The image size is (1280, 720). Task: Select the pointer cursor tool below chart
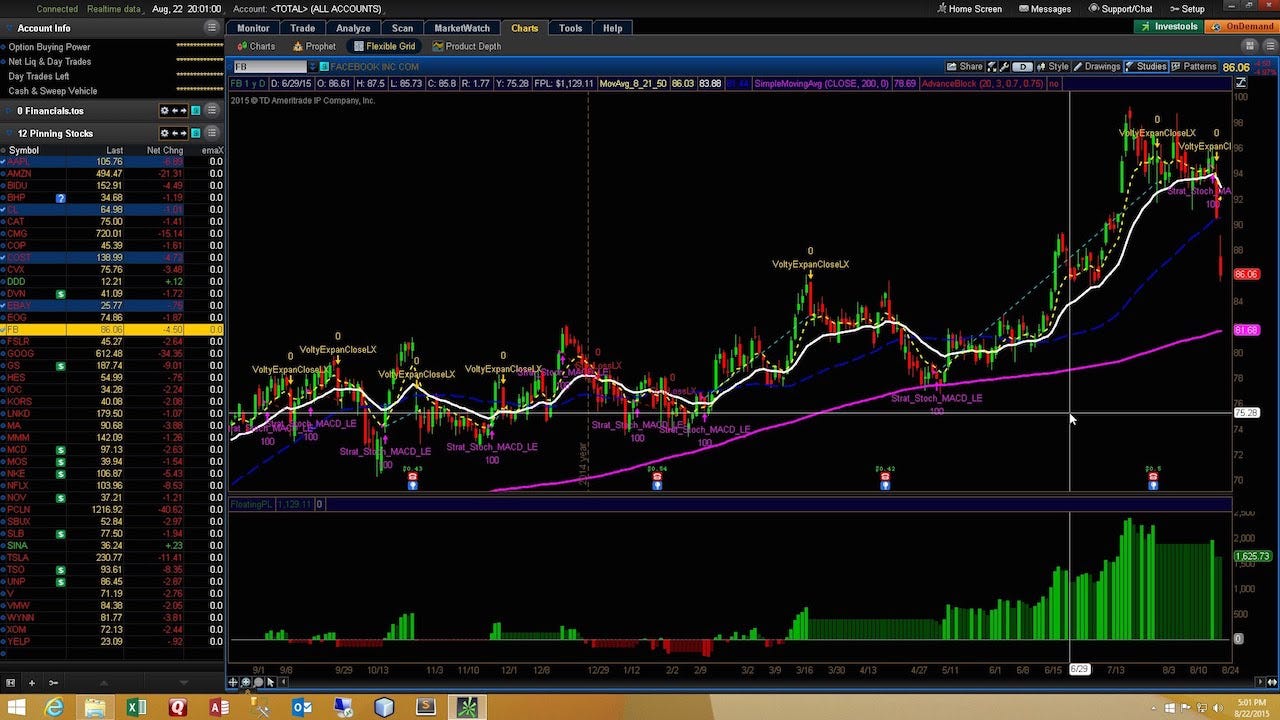click(270, 682)
